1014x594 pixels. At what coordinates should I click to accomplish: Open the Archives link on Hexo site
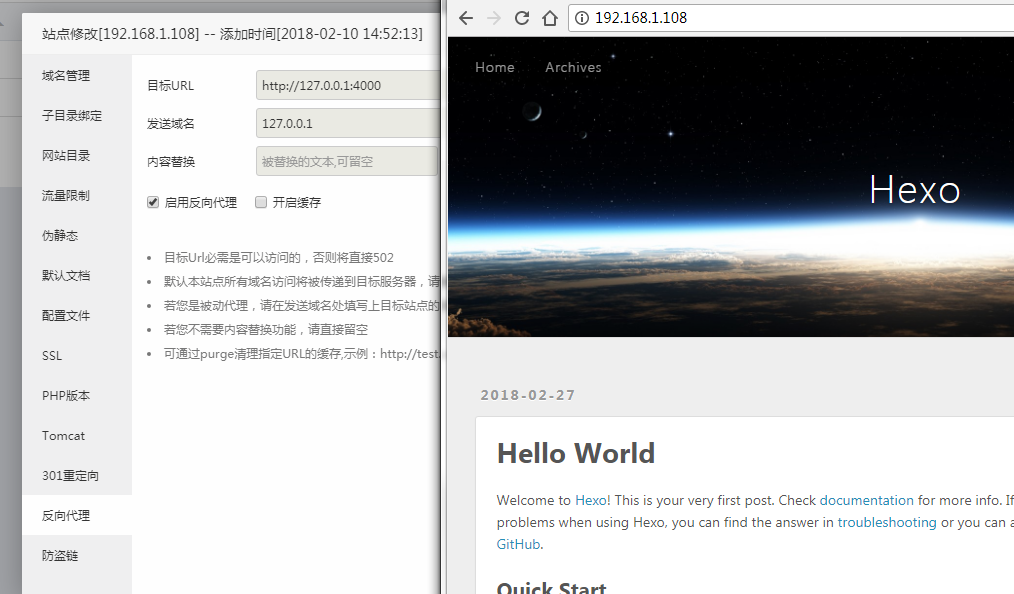click(573, 67)
